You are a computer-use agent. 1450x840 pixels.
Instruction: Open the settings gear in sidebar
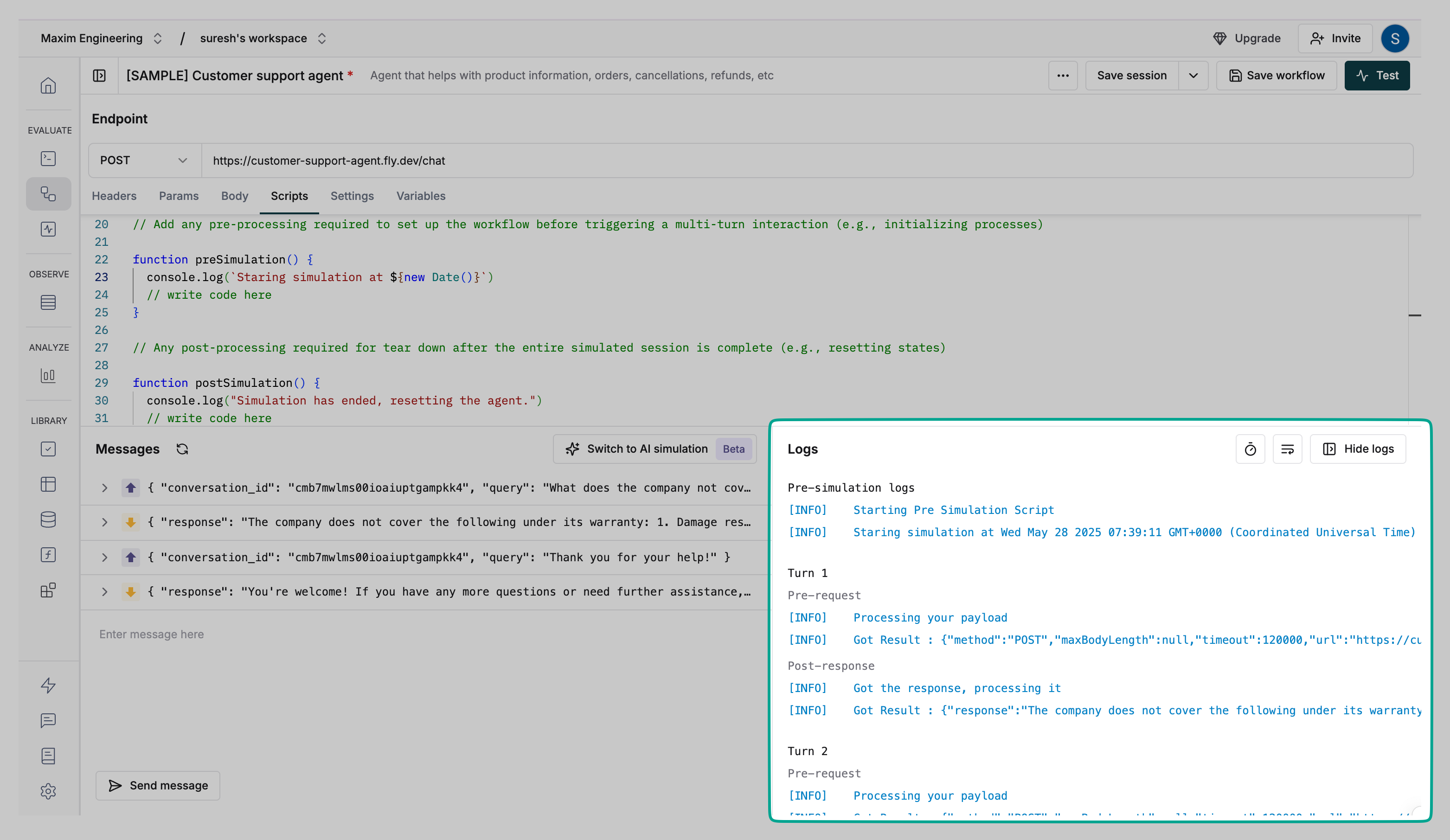(48, 790)
